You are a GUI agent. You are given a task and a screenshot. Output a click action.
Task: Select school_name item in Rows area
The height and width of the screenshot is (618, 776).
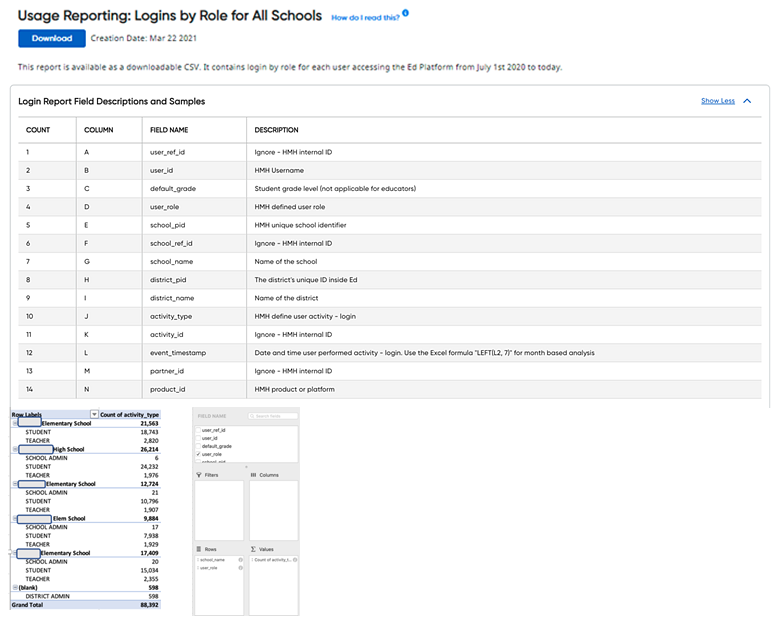pyautogui.click(x=213, y=560)
